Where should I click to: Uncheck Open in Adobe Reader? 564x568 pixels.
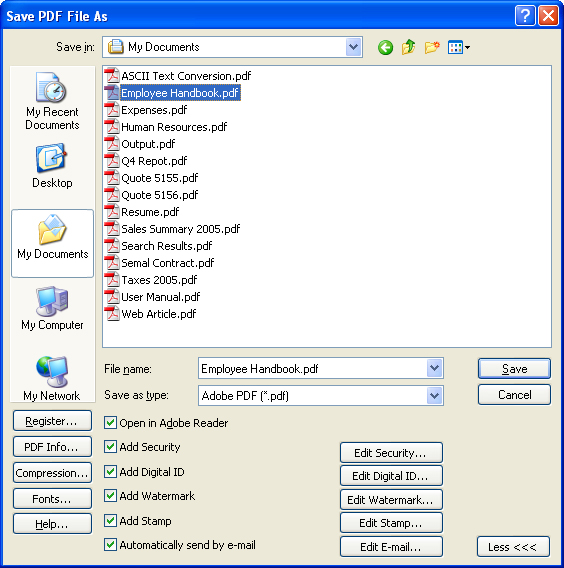tap(110, 423)
